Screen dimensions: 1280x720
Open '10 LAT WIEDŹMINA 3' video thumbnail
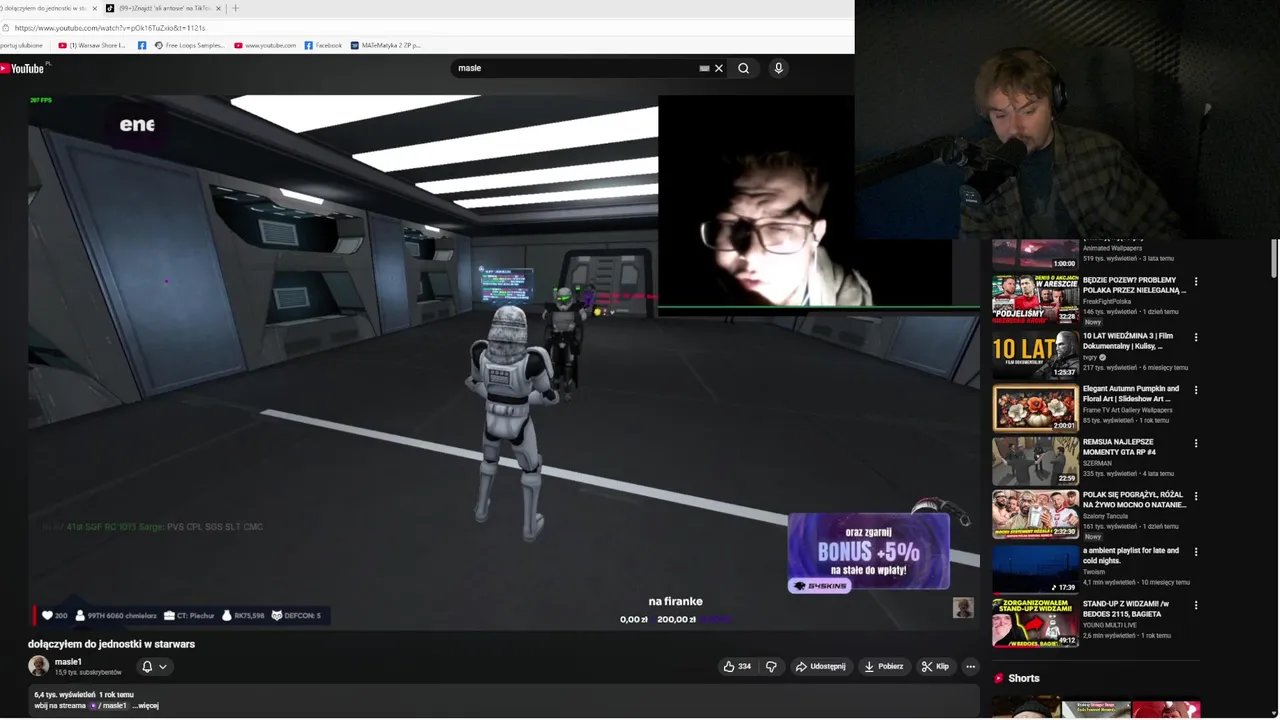click(x=1035, y=353)
